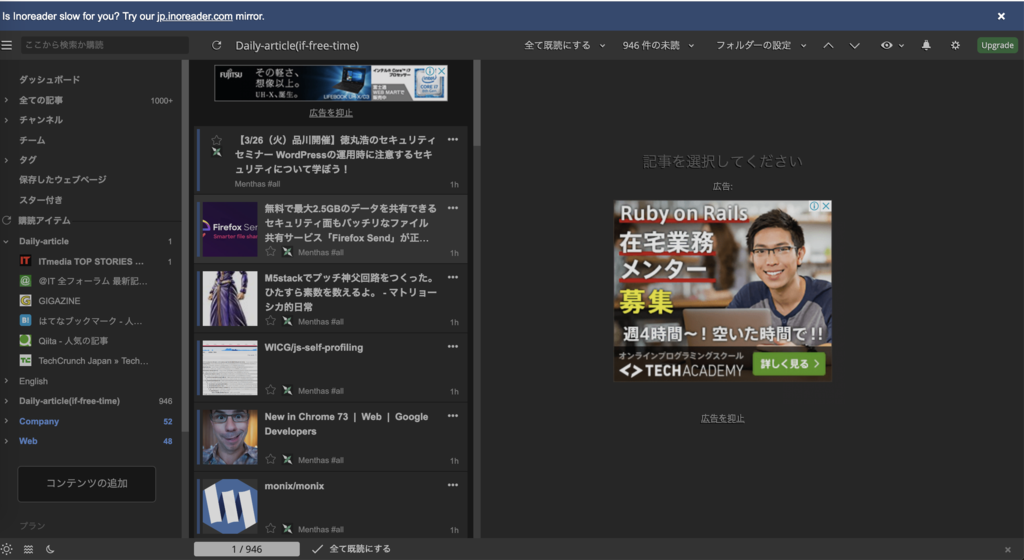The image size is (1024, 560).
Task: Close the bottom bar with the X
Action: coord(1008,550)
